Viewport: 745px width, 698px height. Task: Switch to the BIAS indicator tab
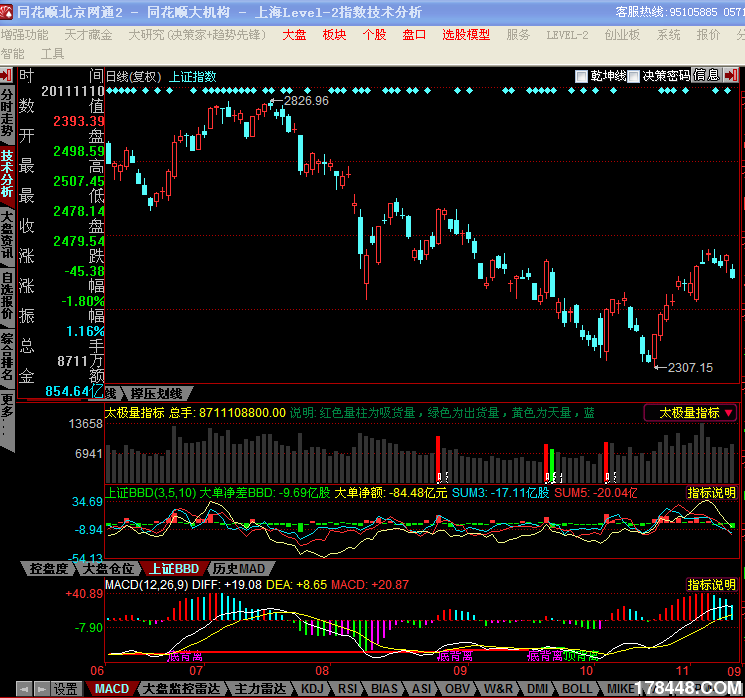click(384, 688)
